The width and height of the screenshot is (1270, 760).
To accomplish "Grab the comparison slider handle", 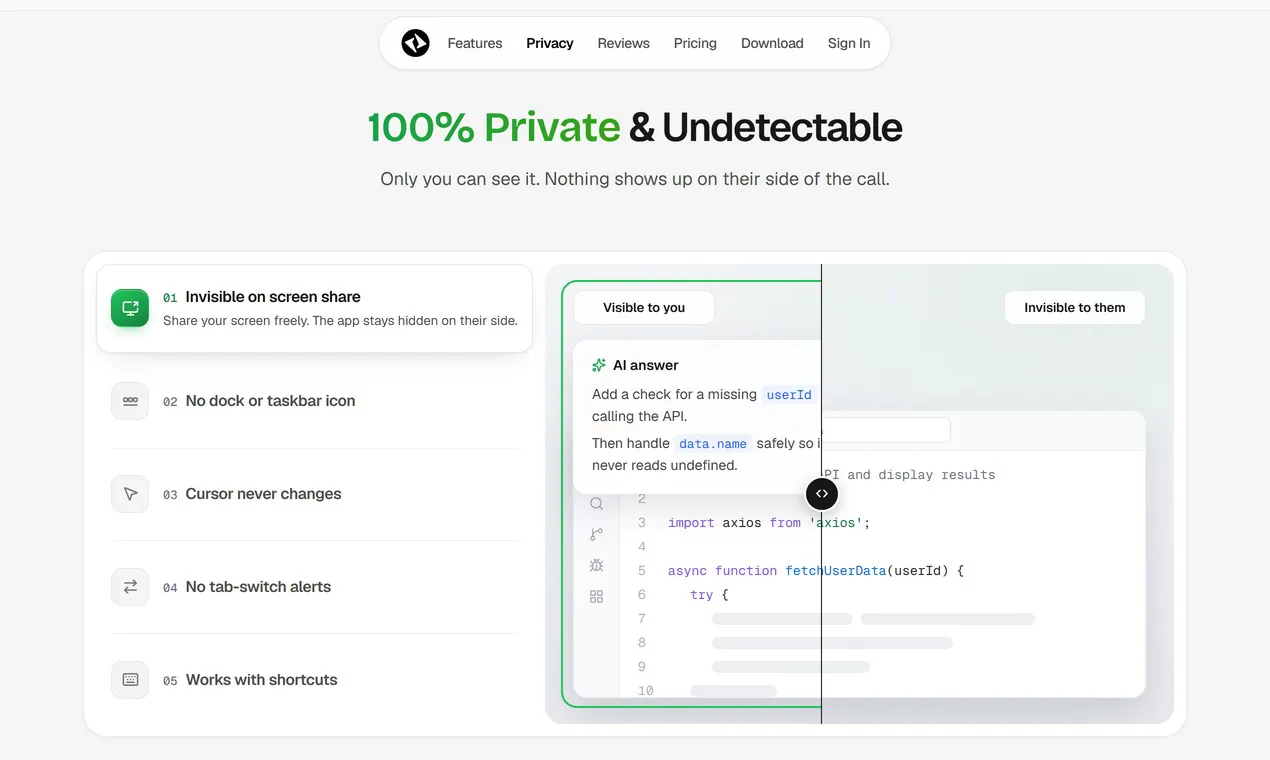I will tap(821, 493).
